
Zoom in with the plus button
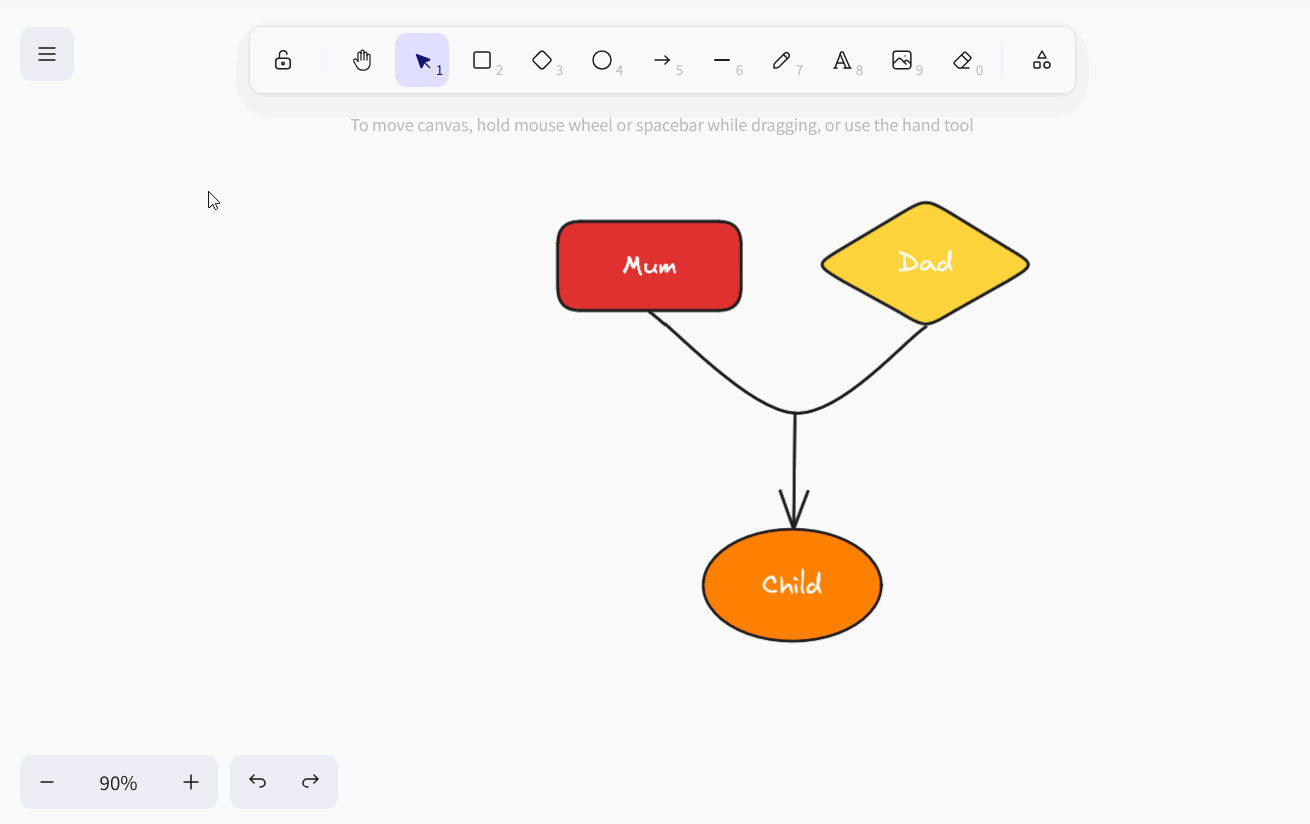191,782
